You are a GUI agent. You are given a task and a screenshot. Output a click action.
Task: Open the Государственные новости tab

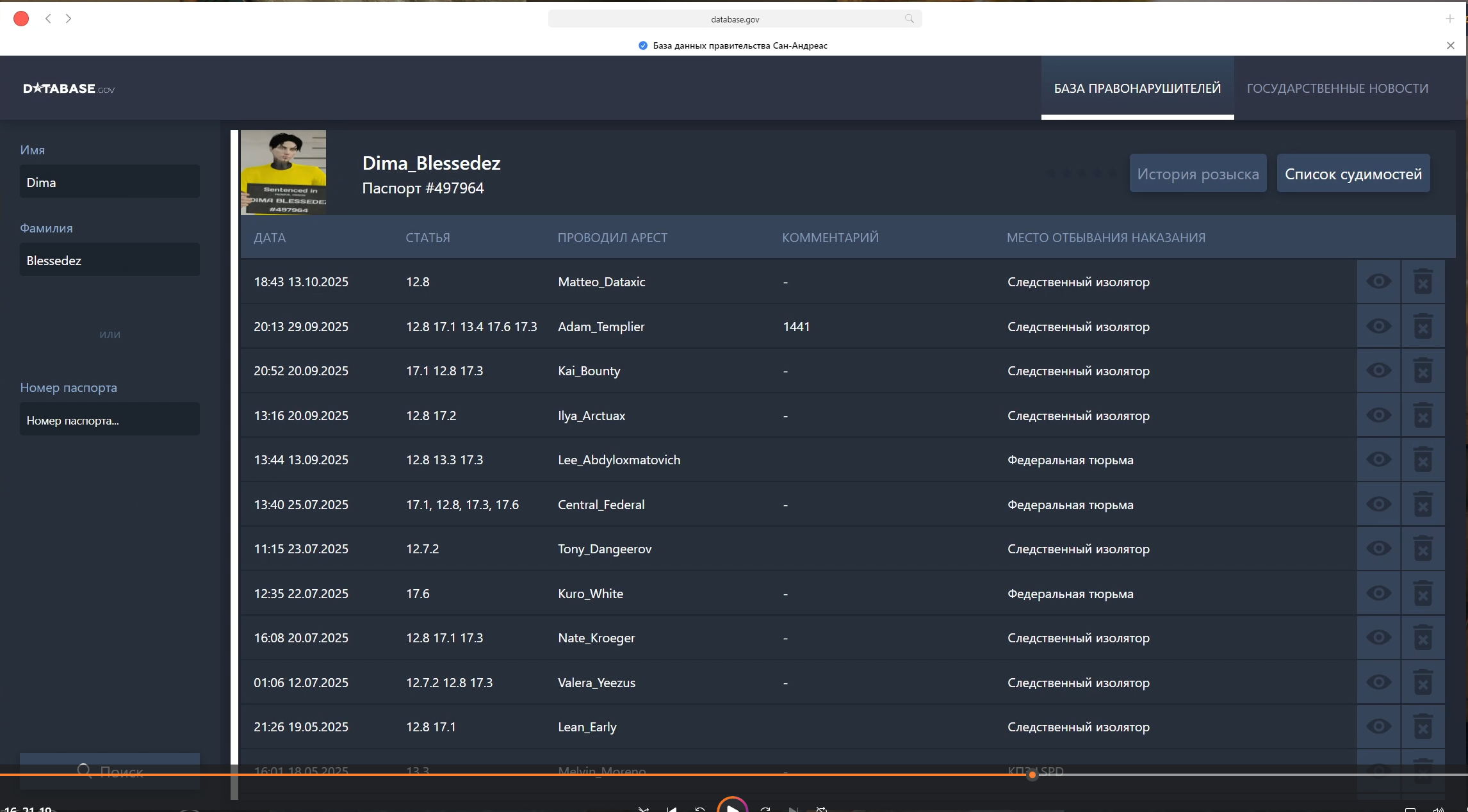pos(1337,88)
